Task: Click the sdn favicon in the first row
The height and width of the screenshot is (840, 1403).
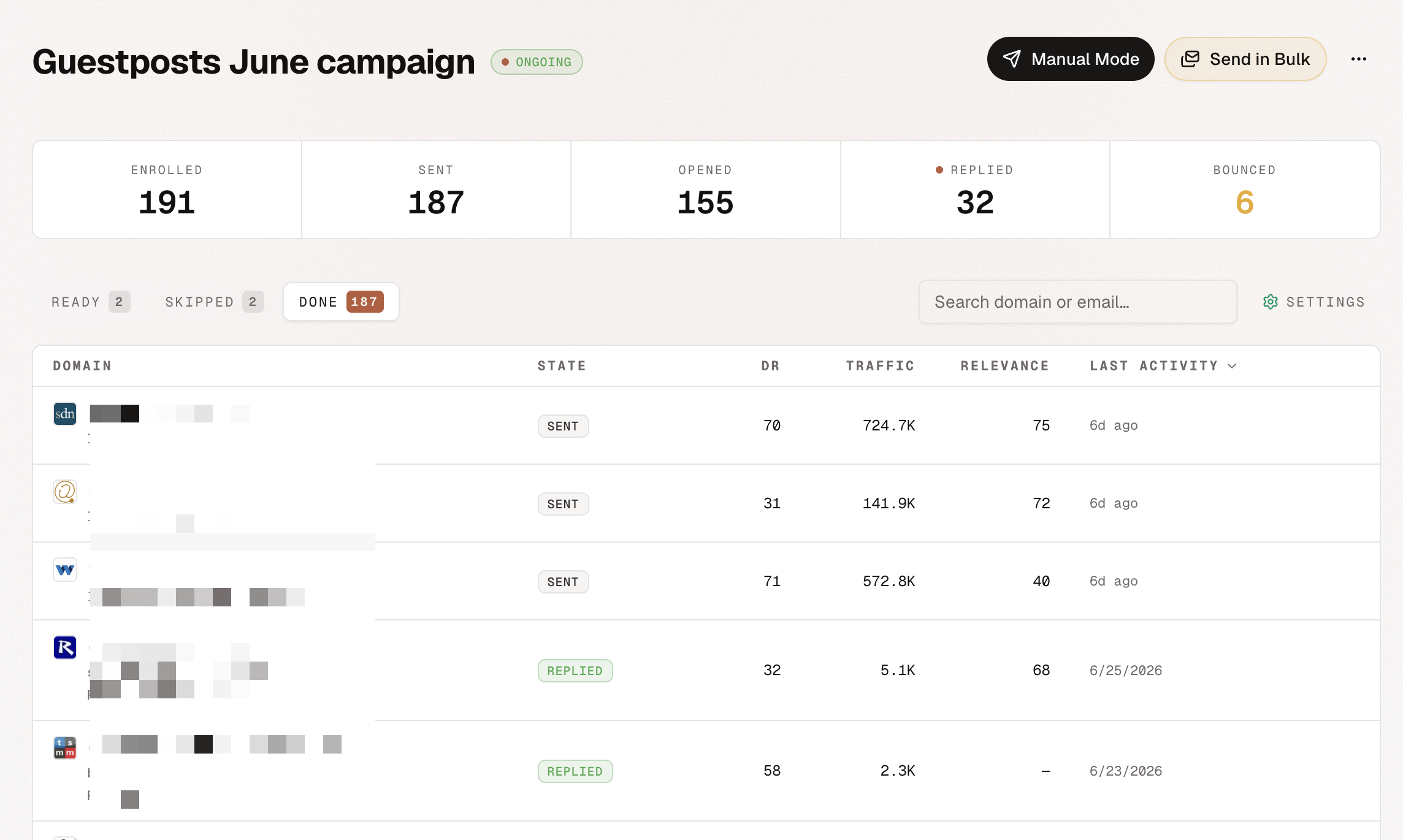Action: point(65,414)
